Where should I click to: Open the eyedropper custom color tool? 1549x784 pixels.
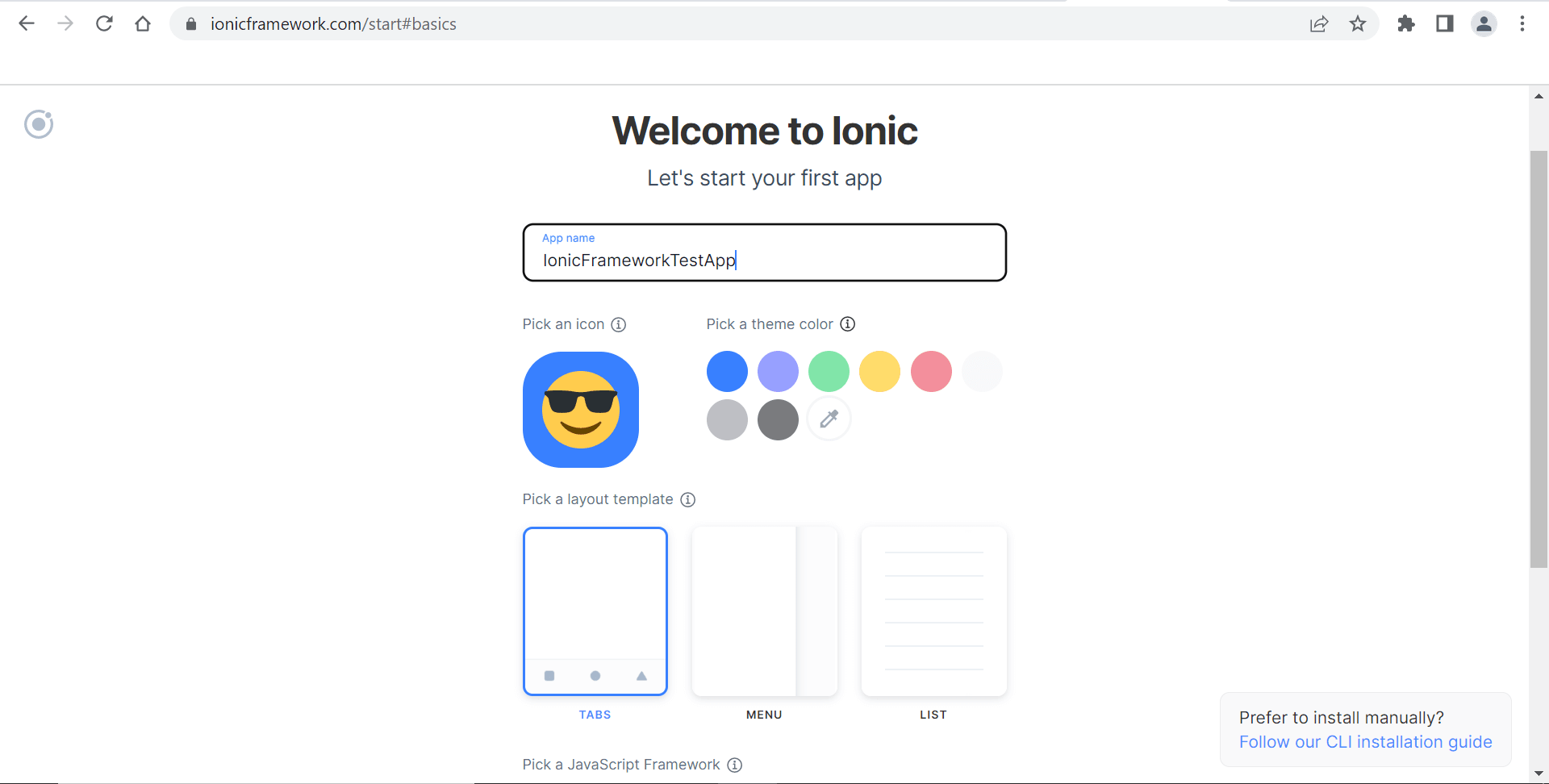point(829,419)
